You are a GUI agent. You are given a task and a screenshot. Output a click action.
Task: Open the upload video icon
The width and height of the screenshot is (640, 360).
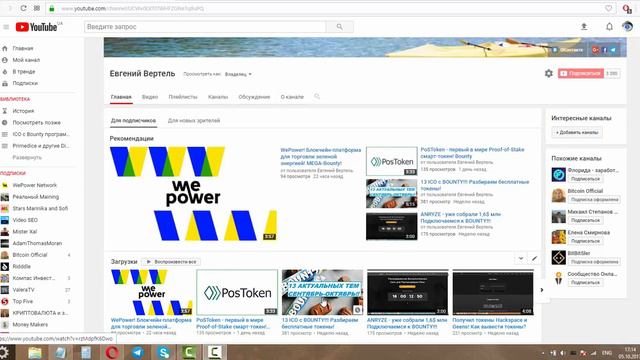point(584,27)
